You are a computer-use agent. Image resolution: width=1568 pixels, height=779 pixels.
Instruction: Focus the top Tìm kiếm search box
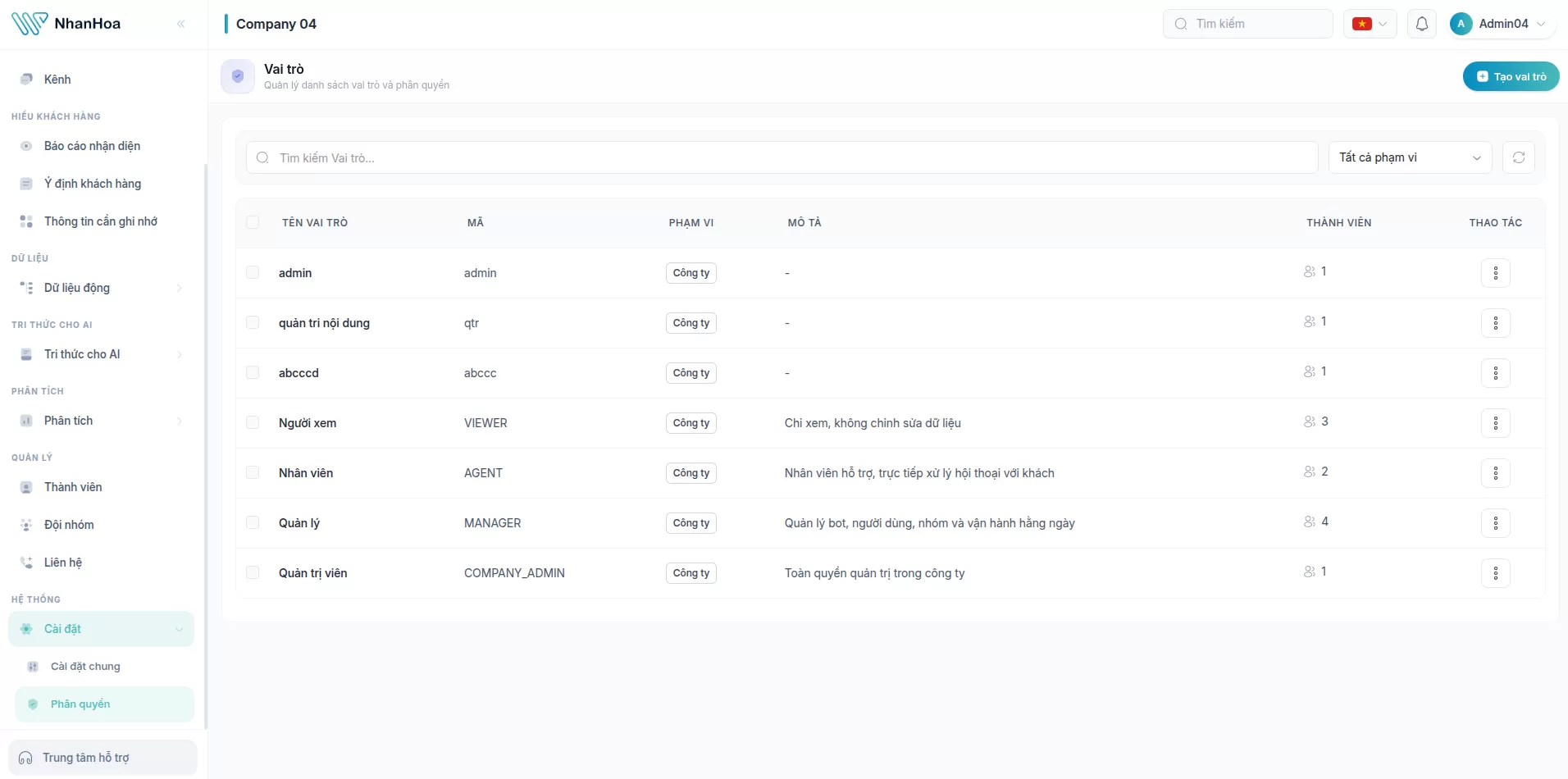pos(1247,24)
